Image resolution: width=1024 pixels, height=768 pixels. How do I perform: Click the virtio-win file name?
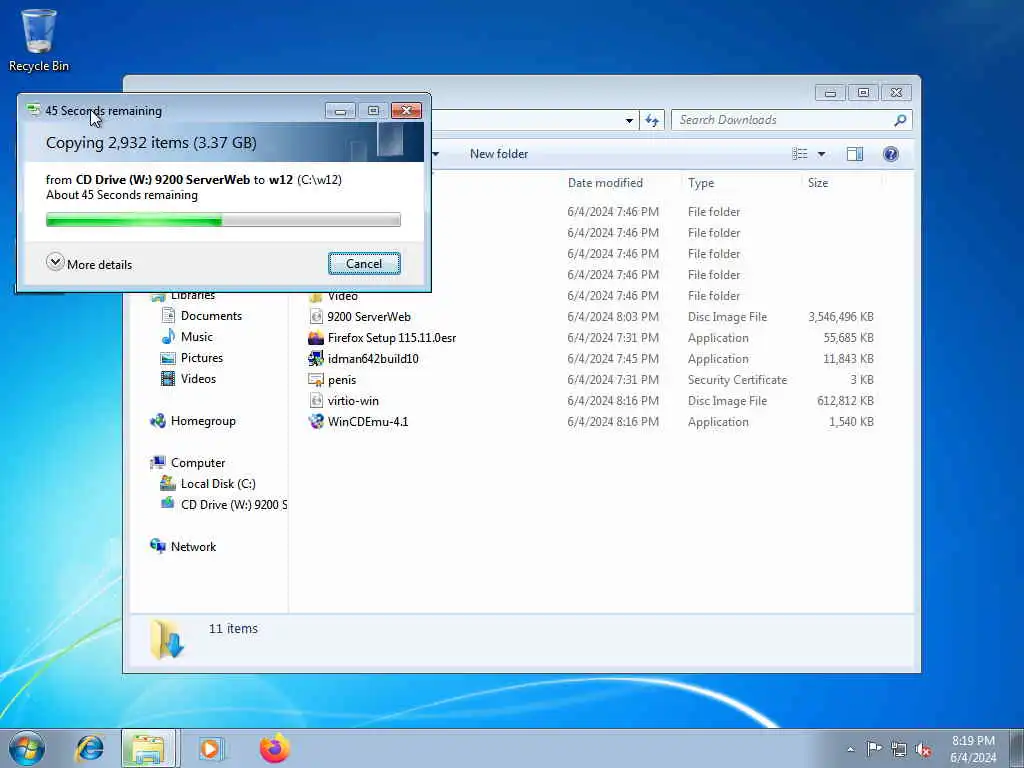point(353,400)
